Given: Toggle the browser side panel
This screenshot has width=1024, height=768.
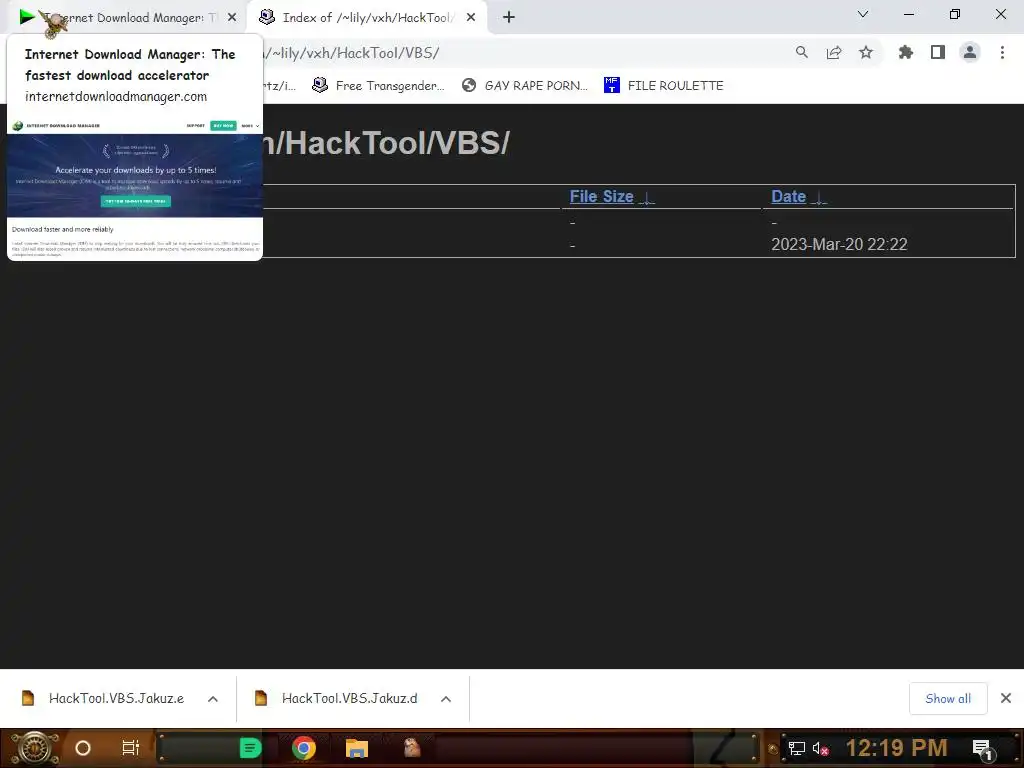Looking at the screenshot, I should click(x=938, y=53).
